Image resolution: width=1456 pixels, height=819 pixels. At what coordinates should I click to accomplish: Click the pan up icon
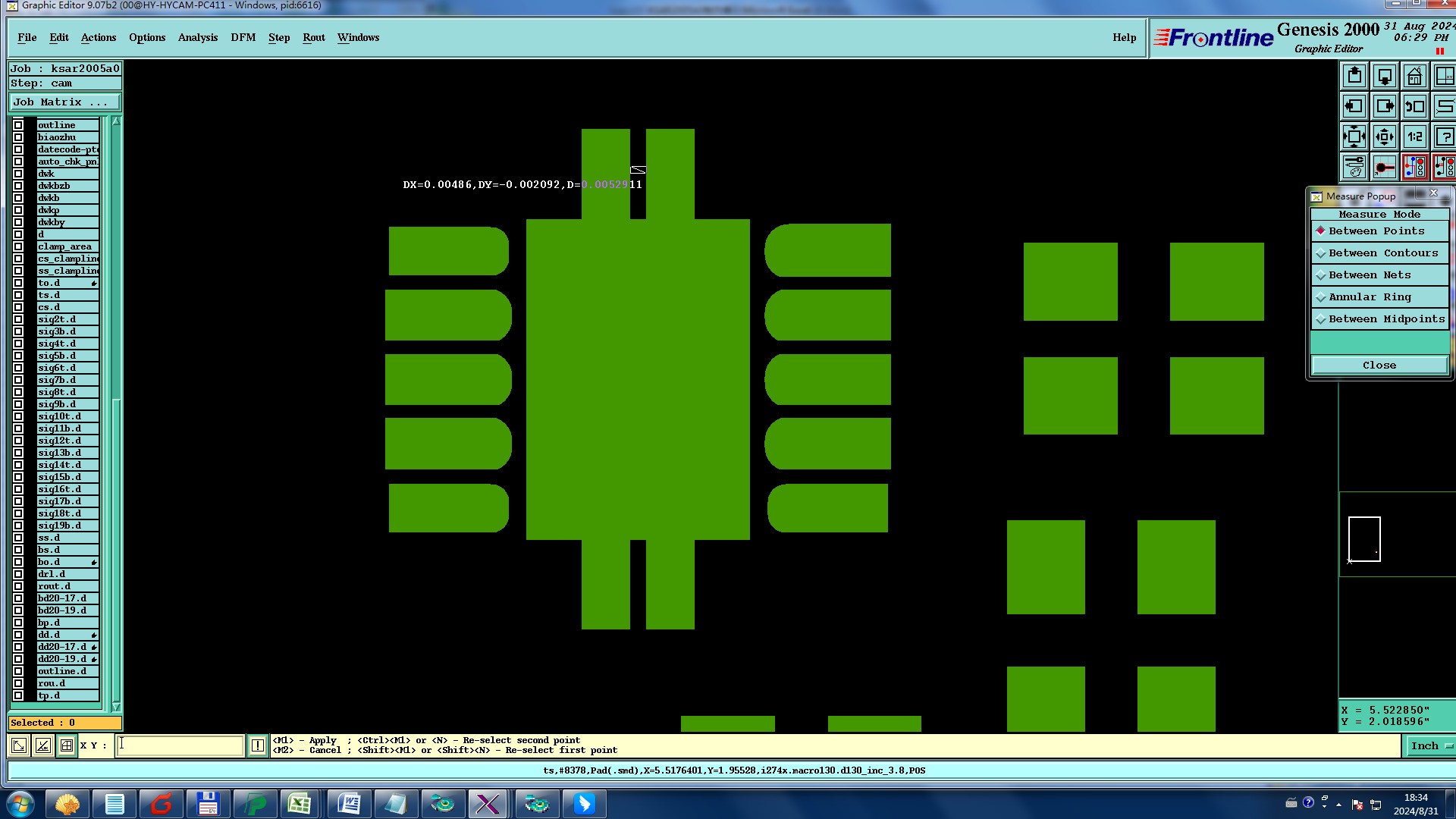(x=1354, y=77)
